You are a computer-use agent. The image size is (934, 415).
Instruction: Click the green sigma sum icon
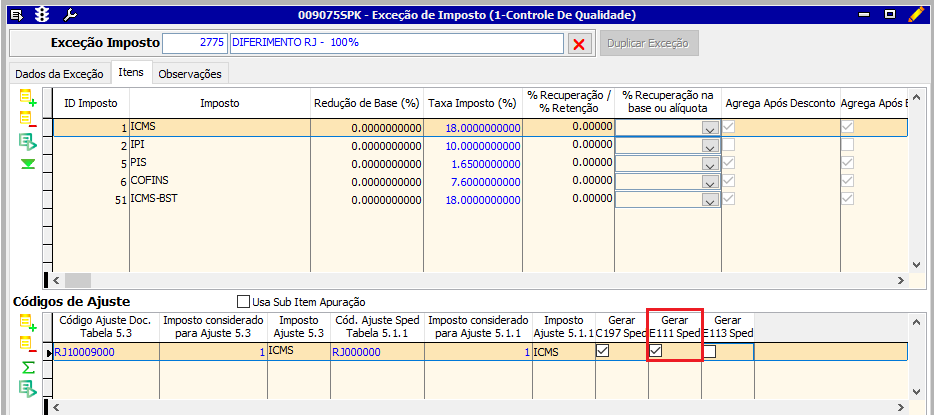(28, 367)
